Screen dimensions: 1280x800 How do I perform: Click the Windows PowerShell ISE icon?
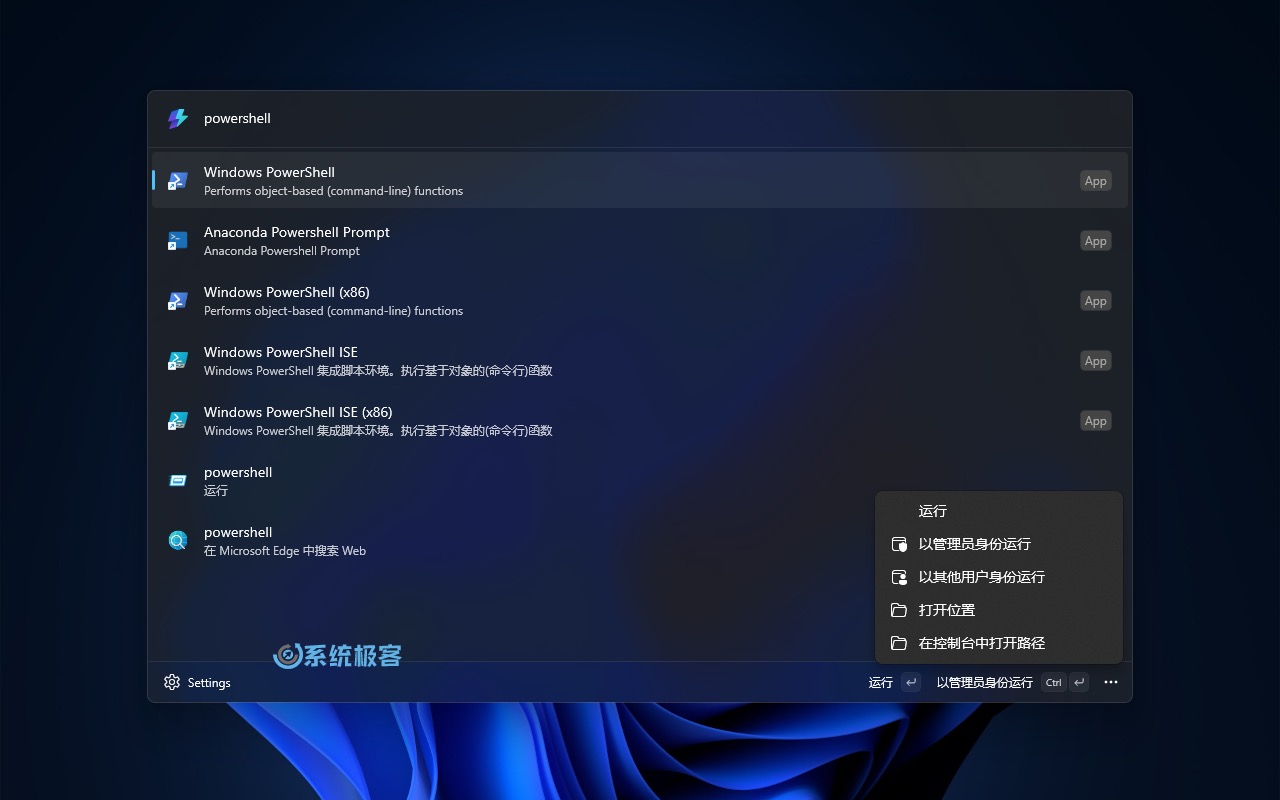177,361
